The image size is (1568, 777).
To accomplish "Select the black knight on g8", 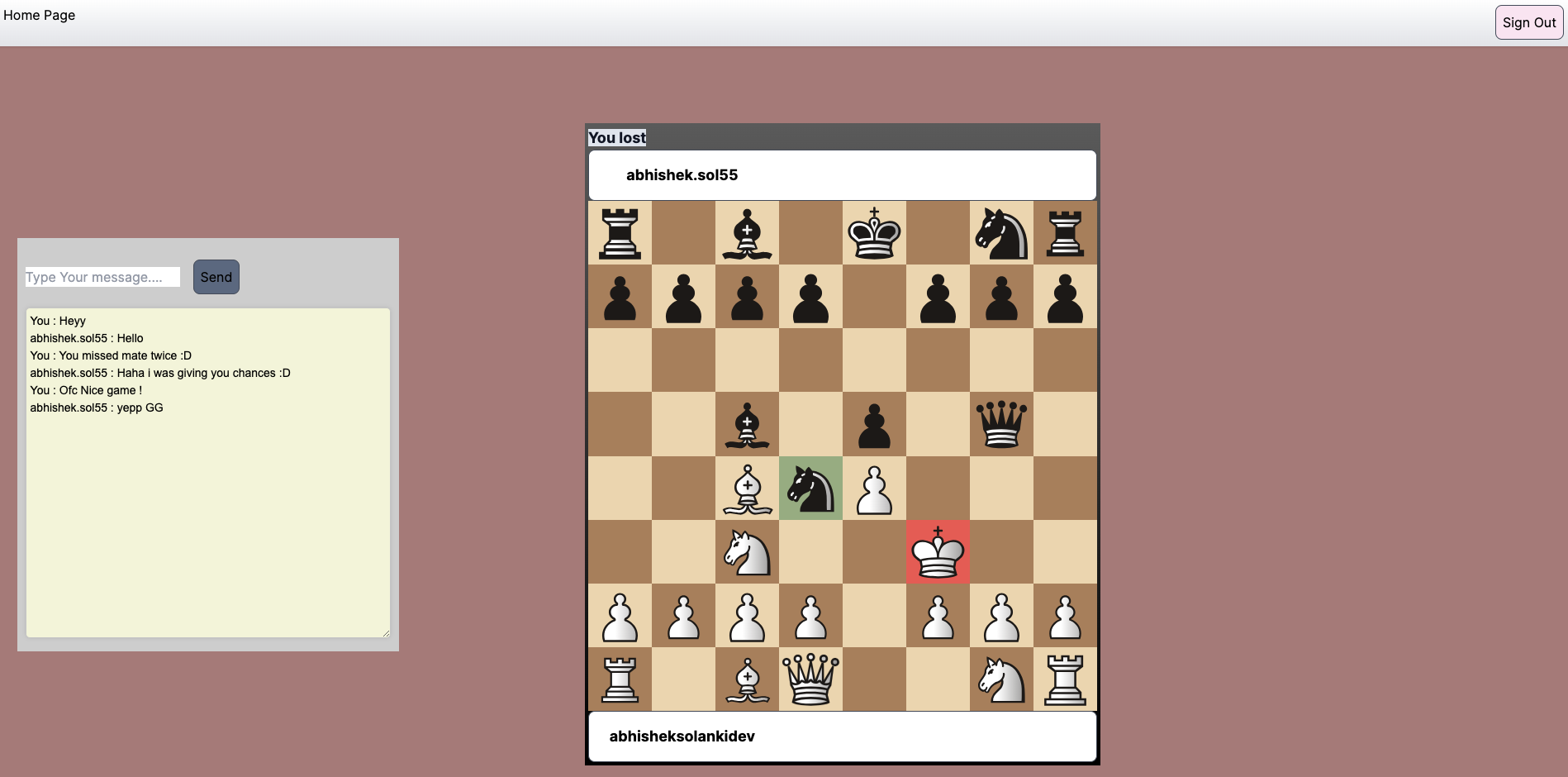I will coord(1001,233).
